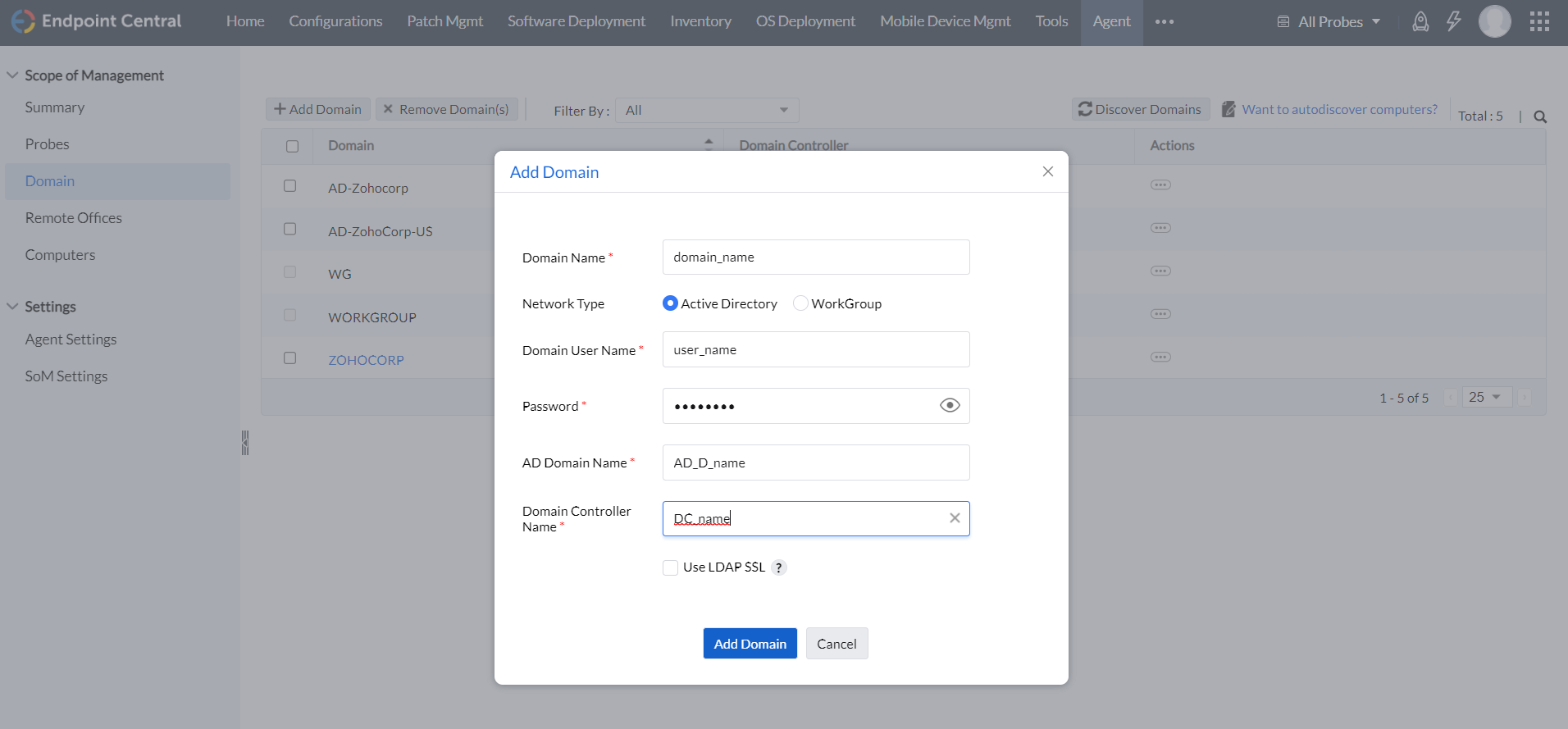Clear the Domain Controller Name field
Image resolution: width=1568 pixels, height=729 pixels.
[x=955, y=518]
